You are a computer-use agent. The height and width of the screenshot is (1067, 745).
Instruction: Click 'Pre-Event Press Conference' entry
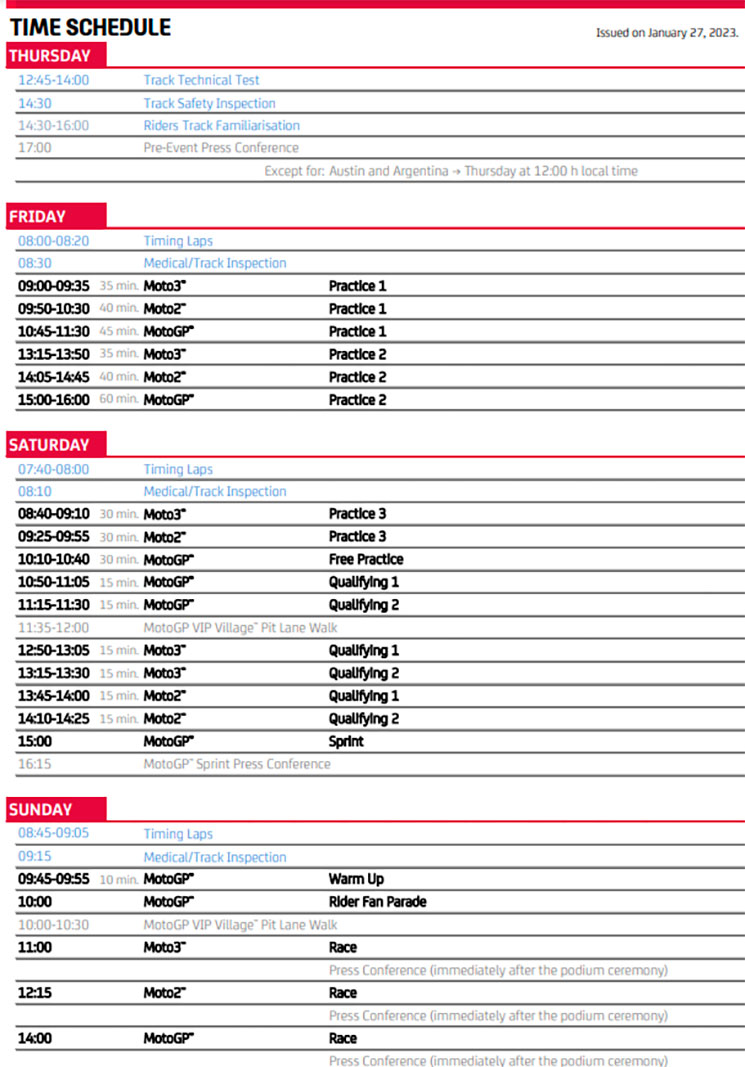pyautogui.click(x=220, y=148)
